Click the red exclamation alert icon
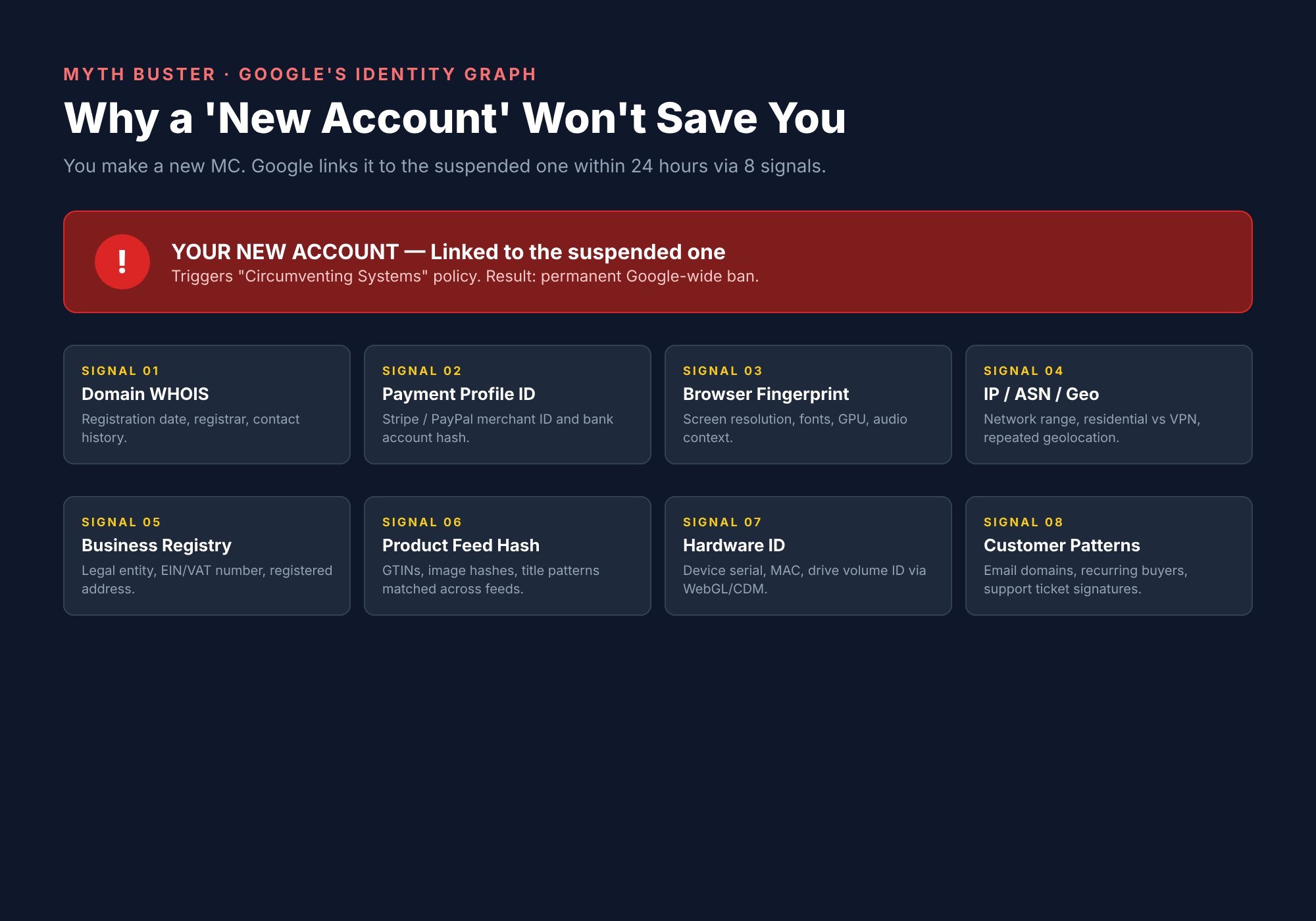Screen dimensions: 1316x921 [x=122, y=262]
